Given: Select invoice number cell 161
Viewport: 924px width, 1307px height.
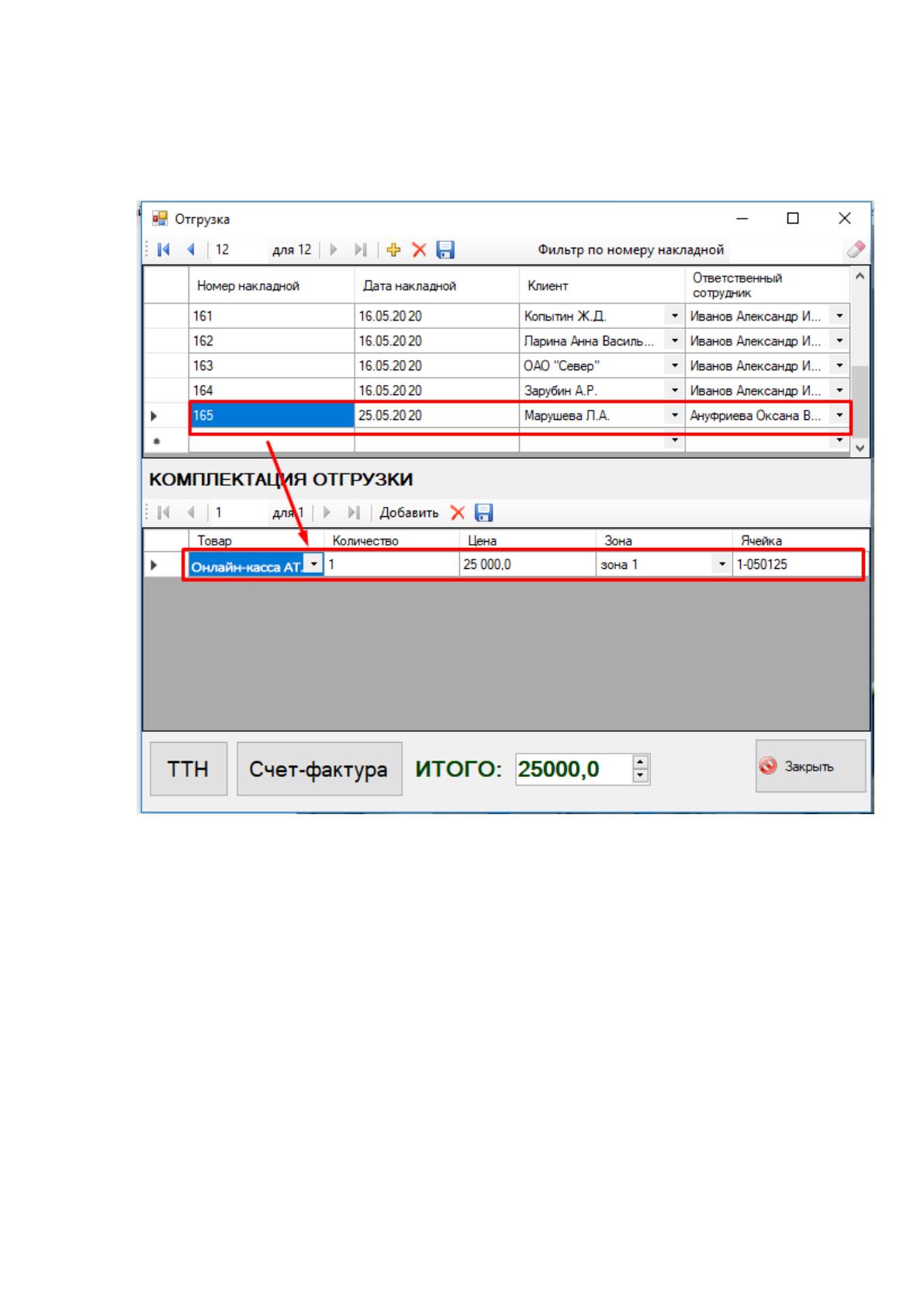Looking at the screenshot, I should click(272, 316).
